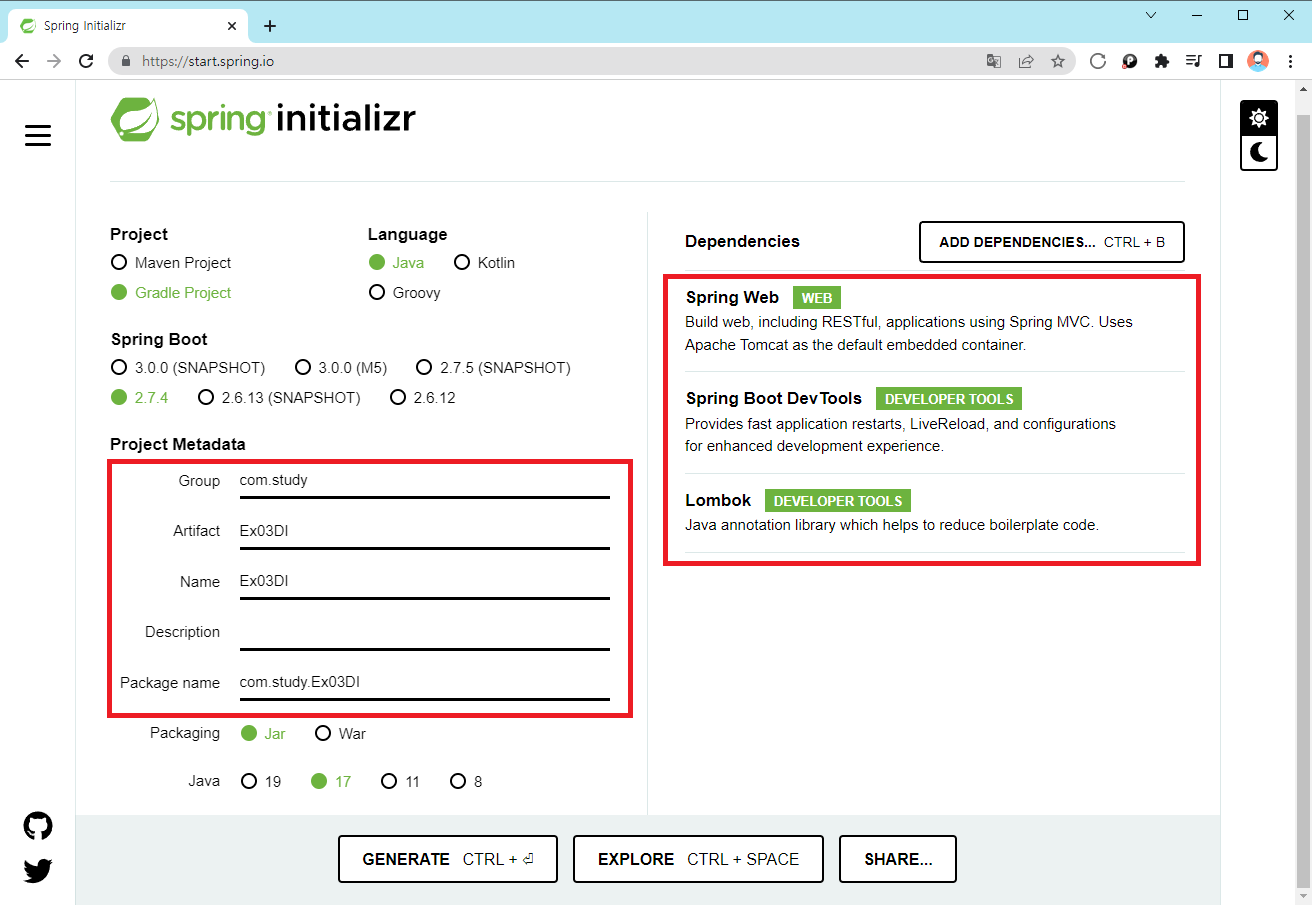Select Spring Boot 2.6.13 (SNAPSHOT)

coord(279,397)
